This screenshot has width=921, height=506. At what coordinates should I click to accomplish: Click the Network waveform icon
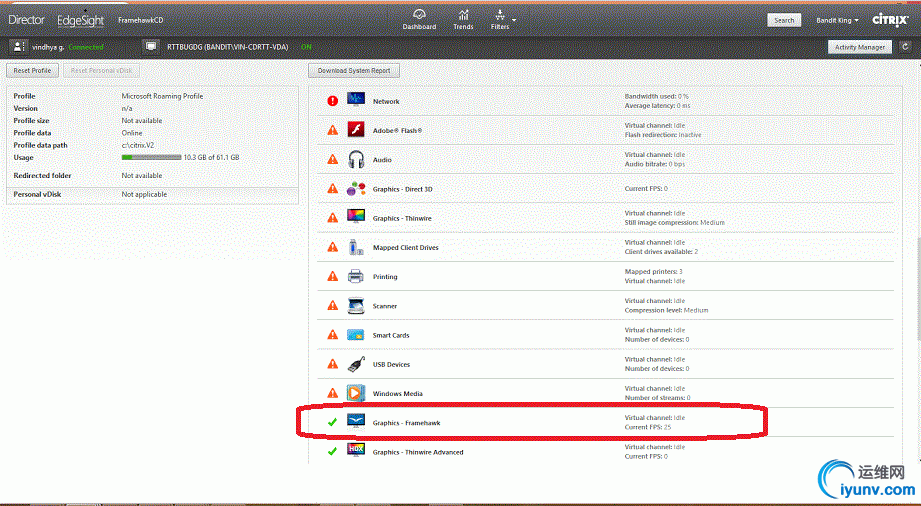(x=356, y=99)
